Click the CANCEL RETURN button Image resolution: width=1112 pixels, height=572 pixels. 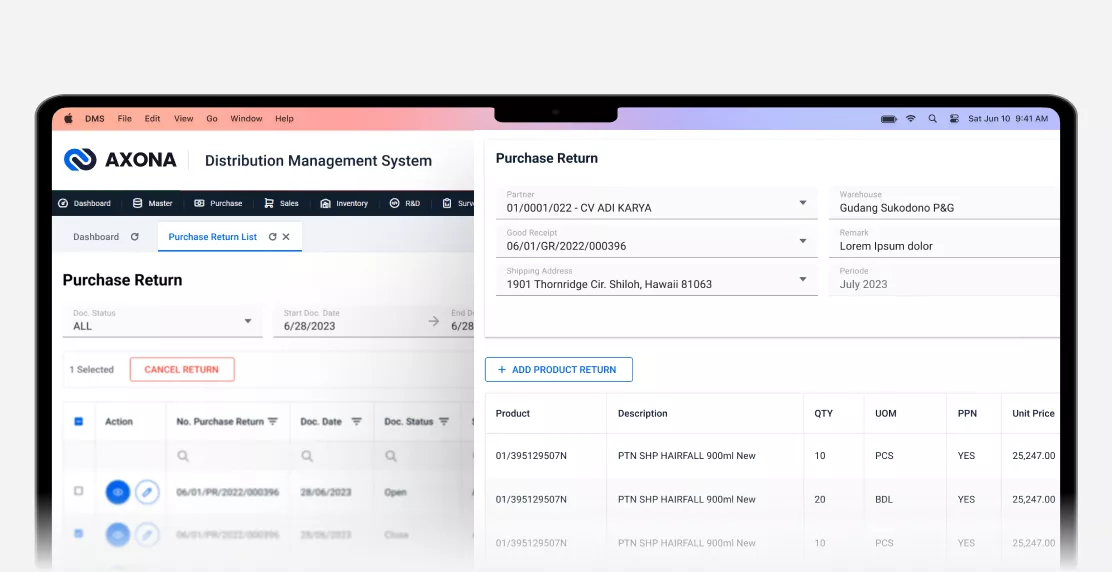(x=182, y=369)
